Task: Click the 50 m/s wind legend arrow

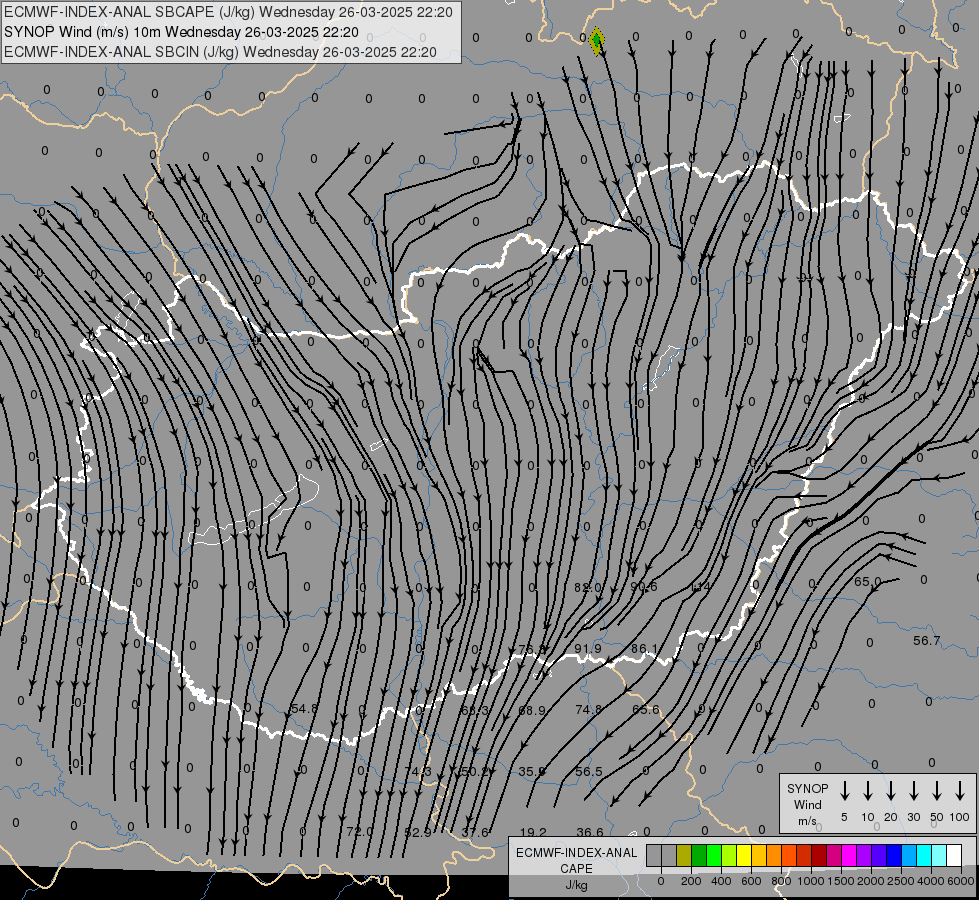Action: [937, 791]
